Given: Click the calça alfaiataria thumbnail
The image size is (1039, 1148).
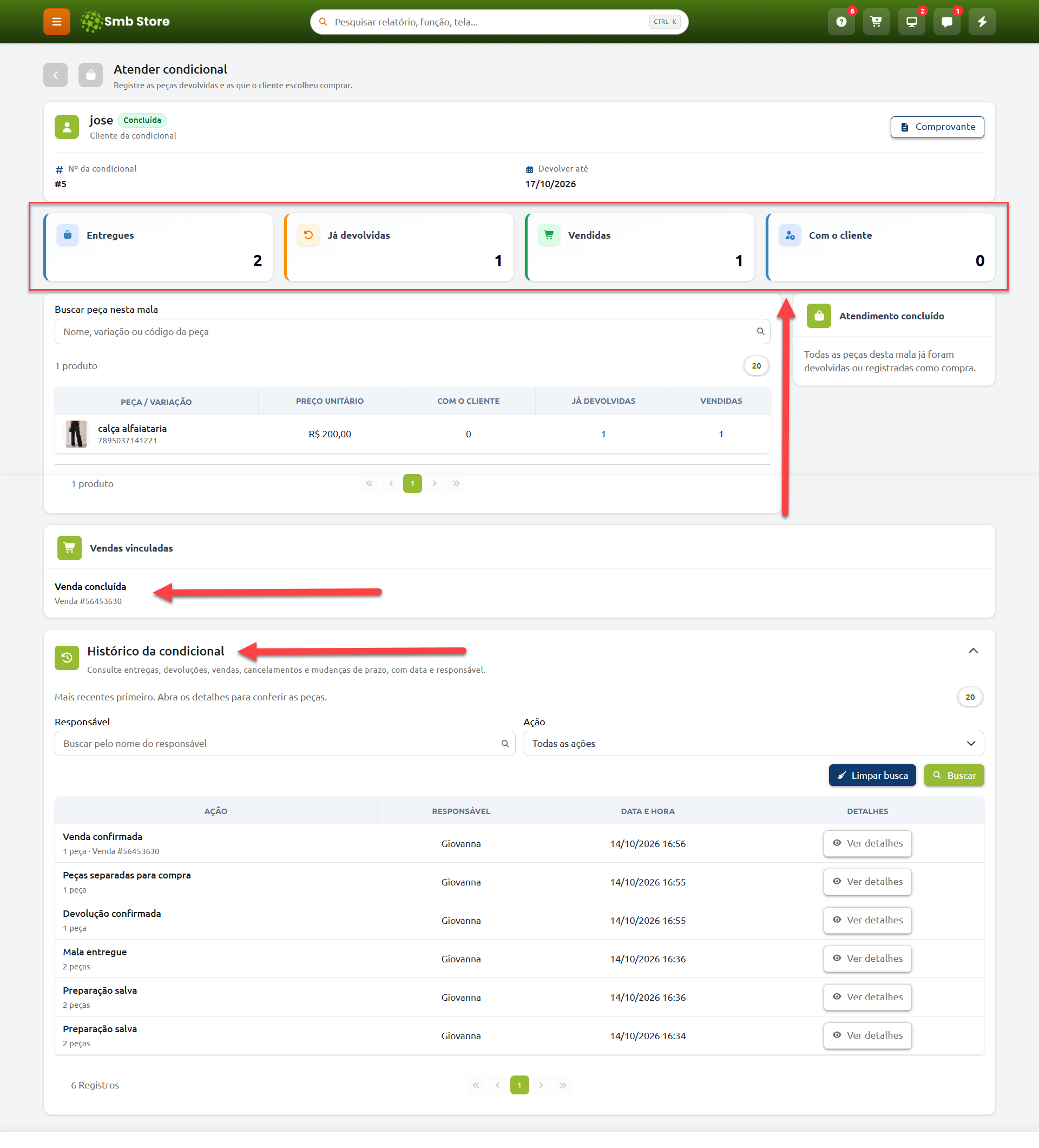Looking at the screenshot, I should click(x=76, y=434).
